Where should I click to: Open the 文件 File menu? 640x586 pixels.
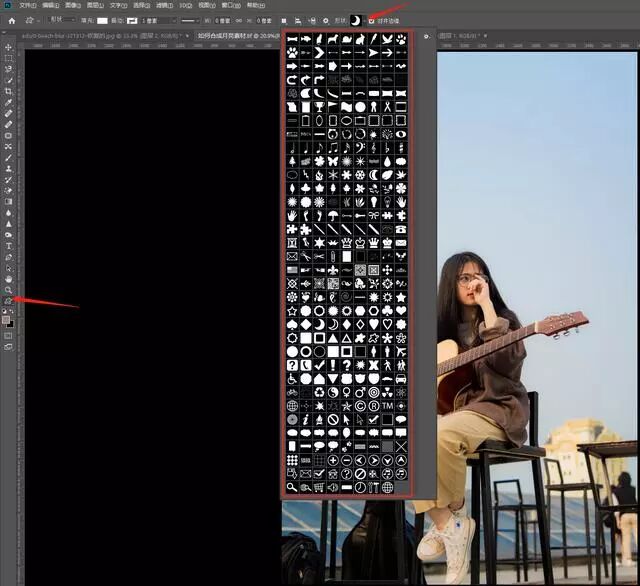coord(28,6)
